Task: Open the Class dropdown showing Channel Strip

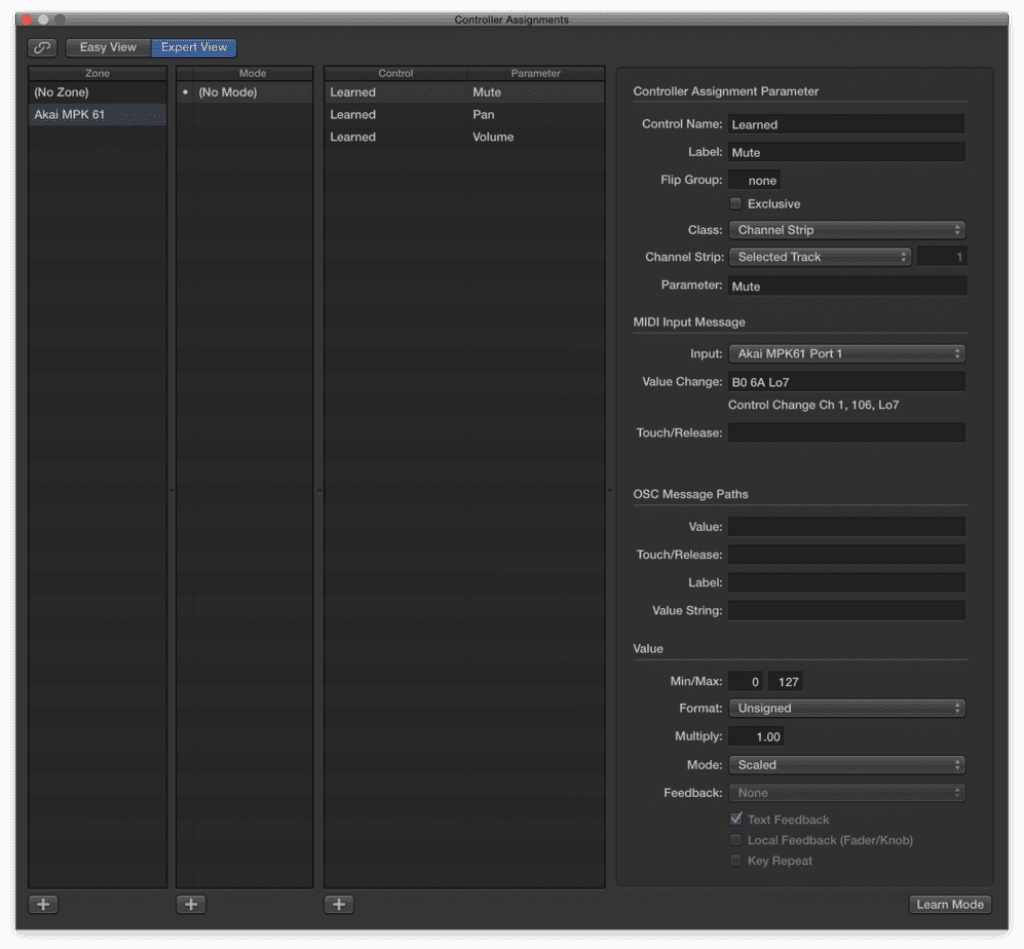Action: click(x=846, y=229)
